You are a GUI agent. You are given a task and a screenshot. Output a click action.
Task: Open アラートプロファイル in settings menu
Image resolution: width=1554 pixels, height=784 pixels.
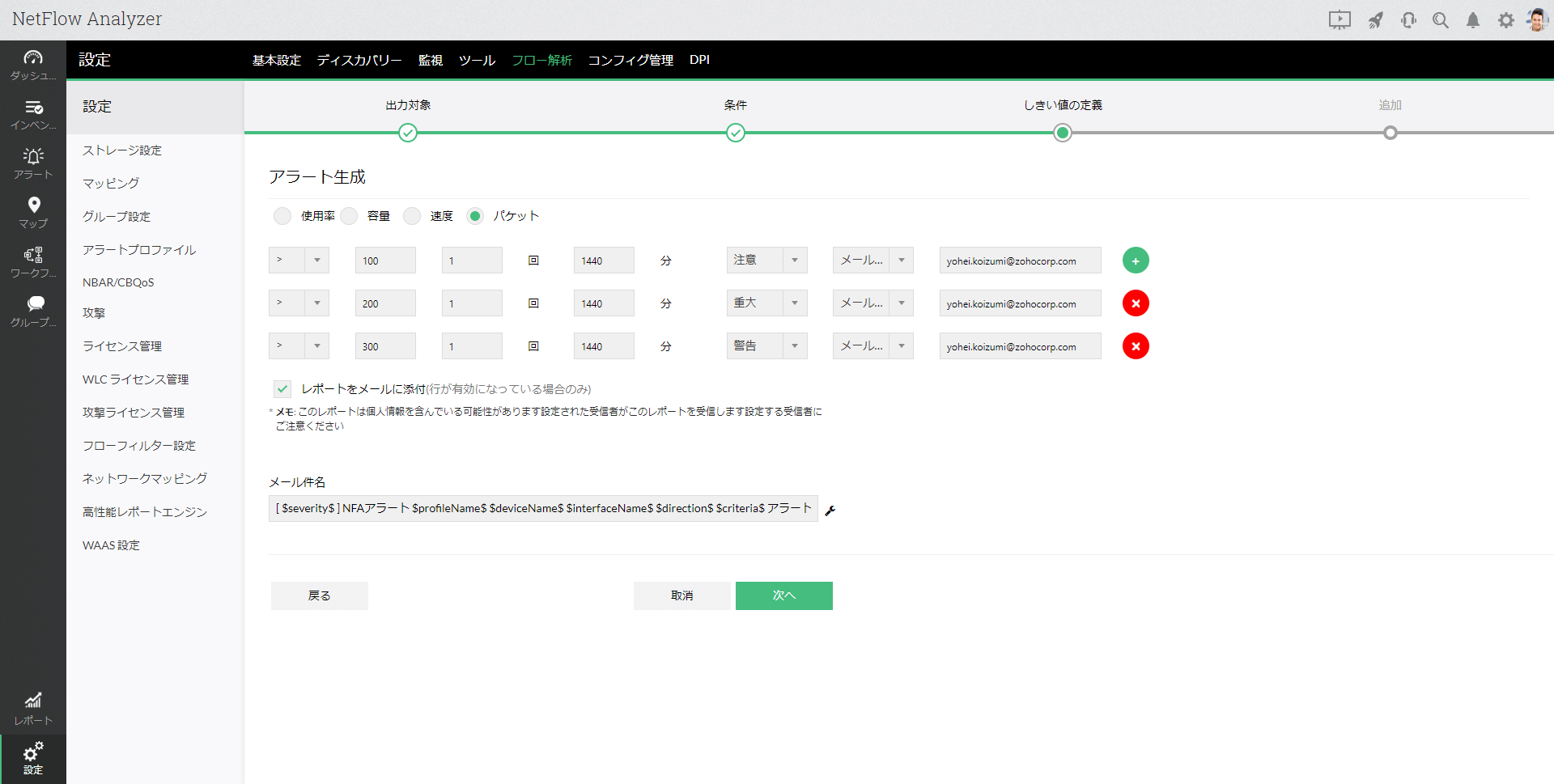tap(139, 250)
